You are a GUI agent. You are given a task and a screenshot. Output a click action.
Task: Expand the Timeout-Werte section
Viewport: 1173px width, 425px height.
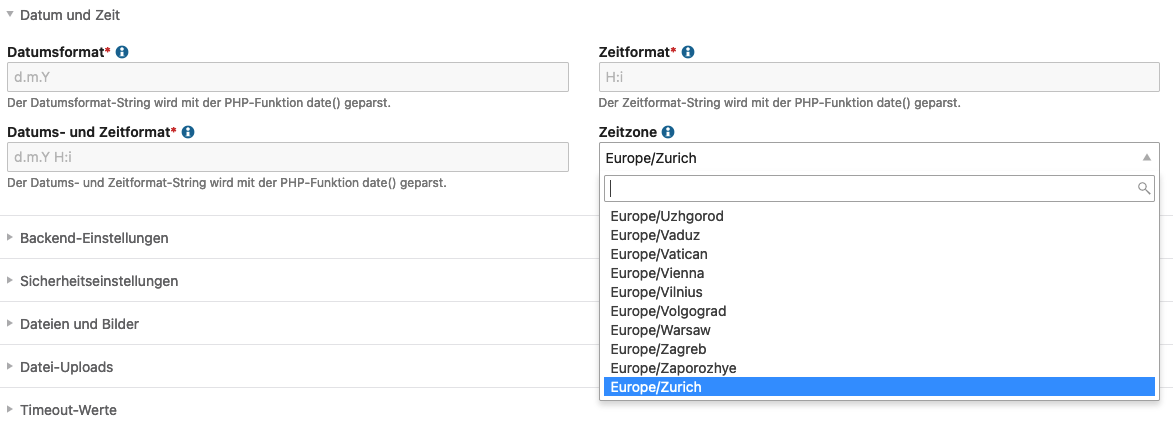(x=68, y=410)
